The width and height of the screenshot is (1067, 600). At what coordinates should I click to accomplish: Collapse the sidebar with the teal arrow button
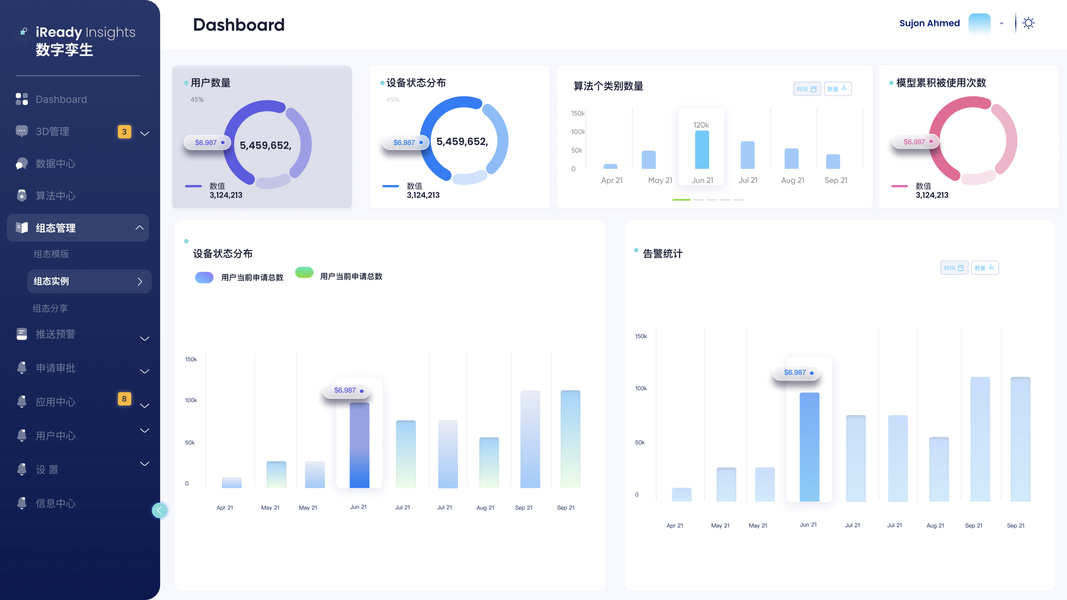[x=159, y=510]
